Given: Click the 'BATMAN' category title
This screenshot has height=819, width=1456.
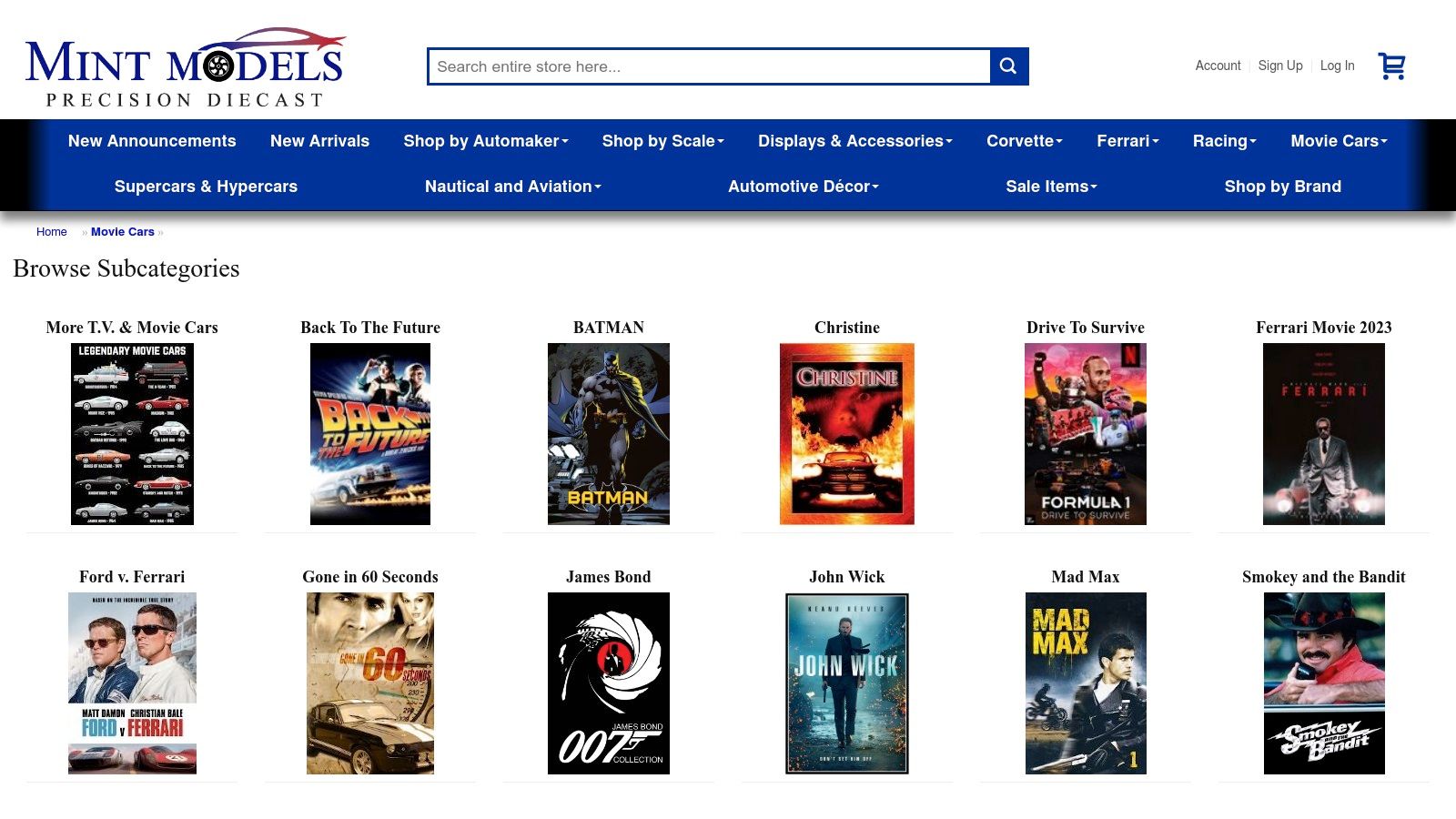Looking at the screenshot, I should point(609,328).
